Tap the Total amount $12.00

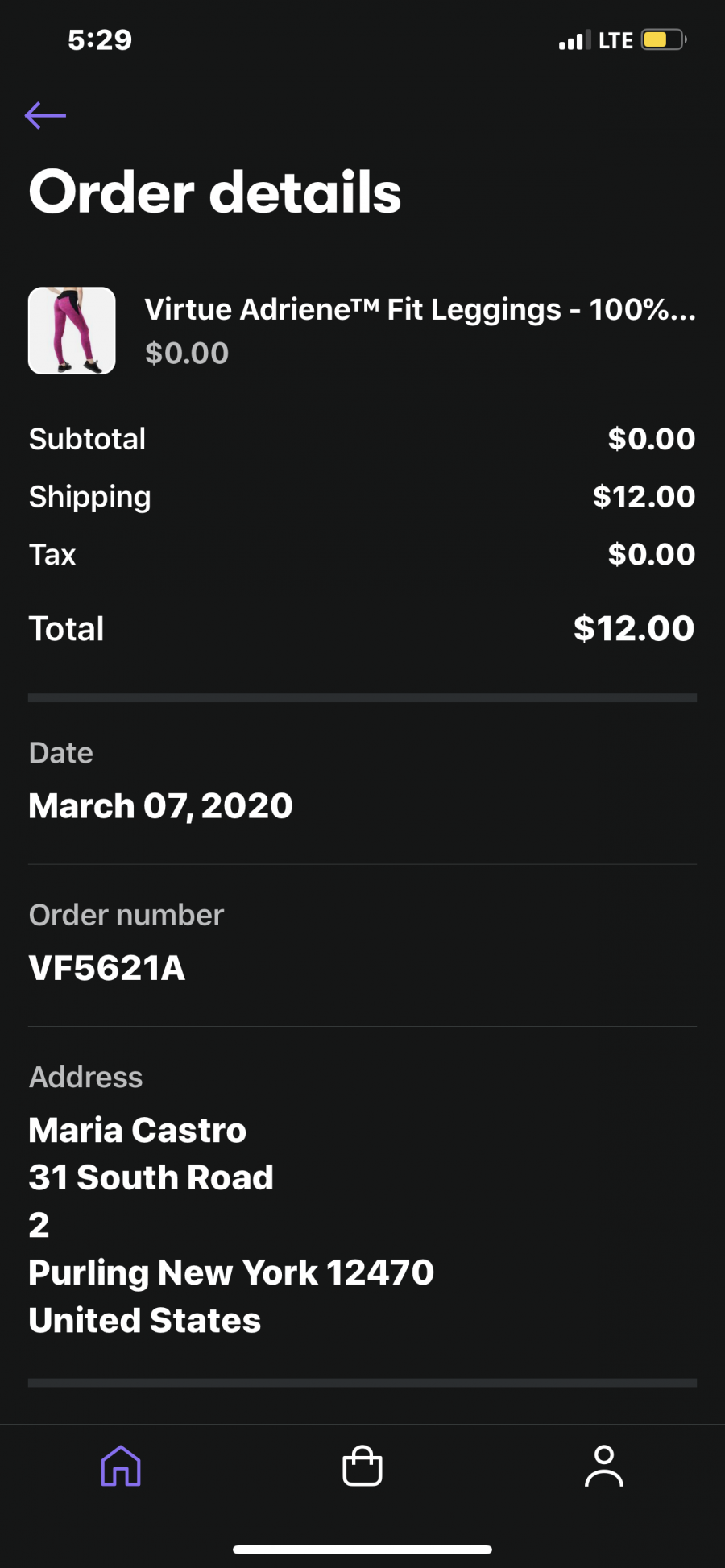click(x=634, y=628)
